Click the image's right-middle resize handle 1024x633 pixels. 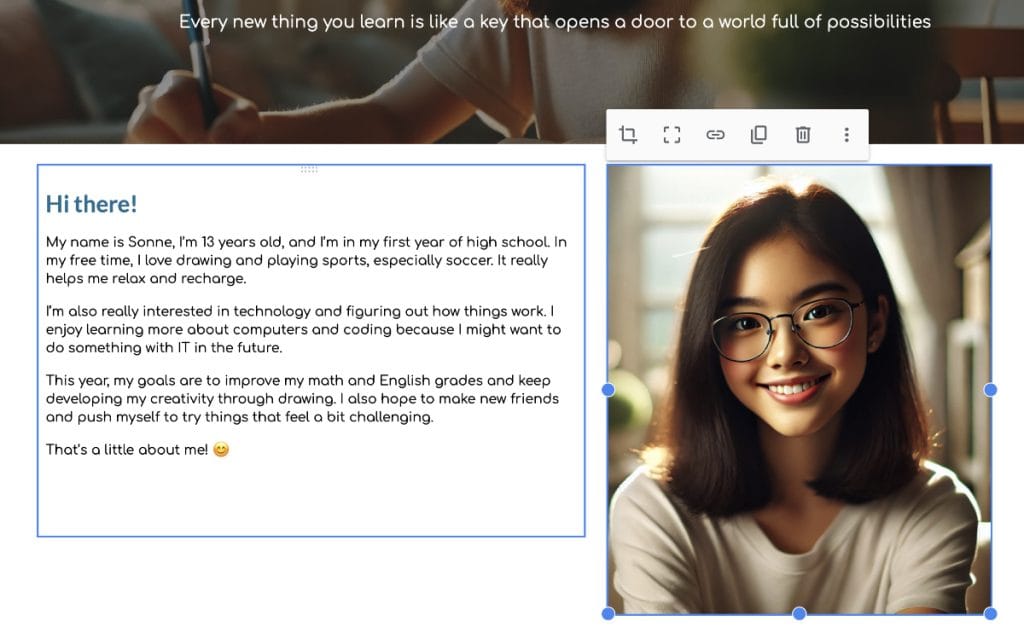(990, 389)
